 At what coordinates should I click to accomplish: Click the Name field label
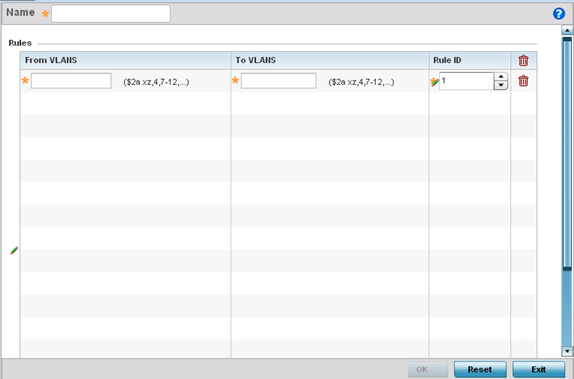pyautogui.click(x=20, y=12)
